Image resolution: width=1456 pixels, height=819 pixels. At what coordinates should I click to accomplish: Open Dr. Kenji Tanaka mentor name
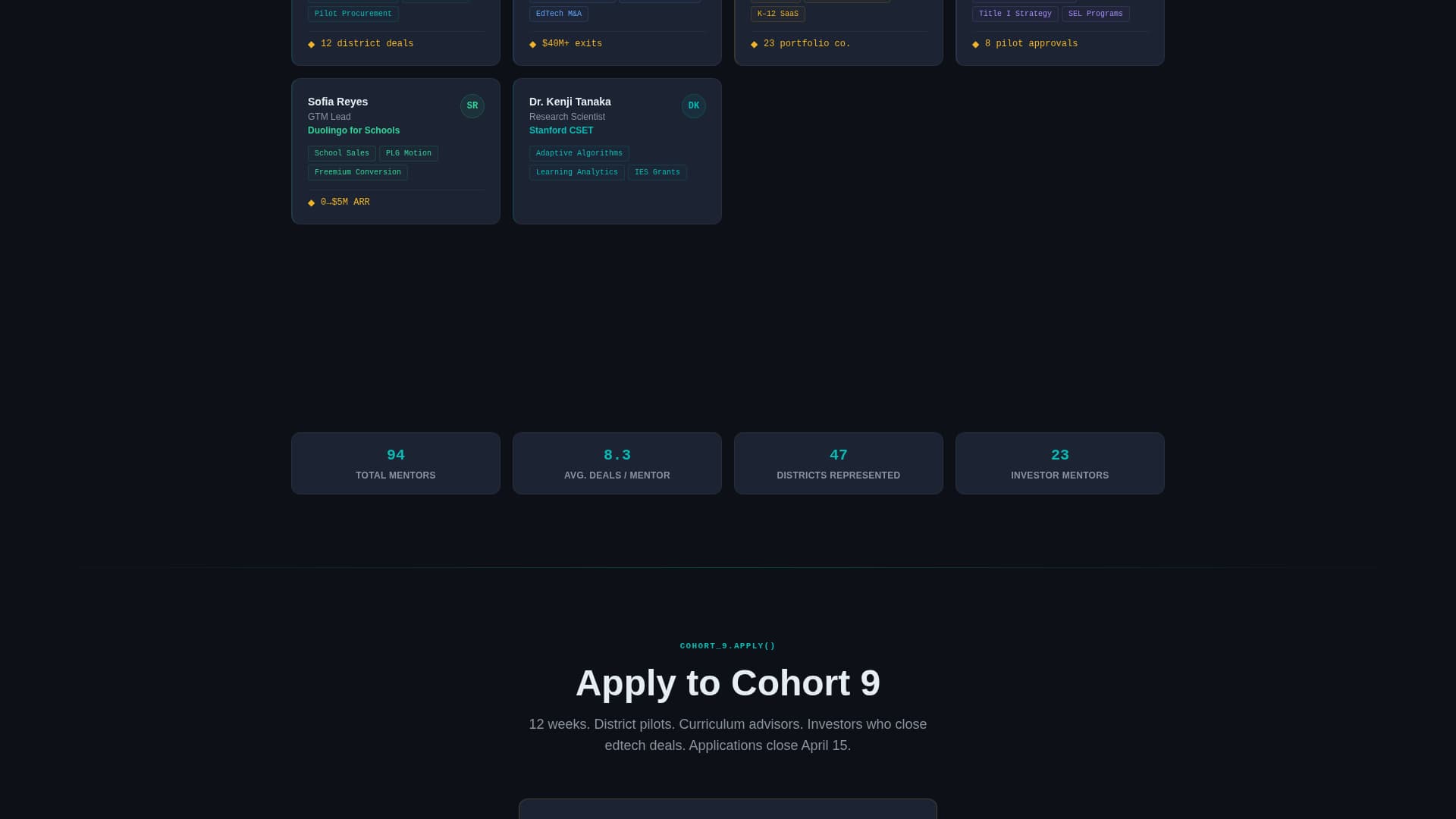(x=570, y=102)
